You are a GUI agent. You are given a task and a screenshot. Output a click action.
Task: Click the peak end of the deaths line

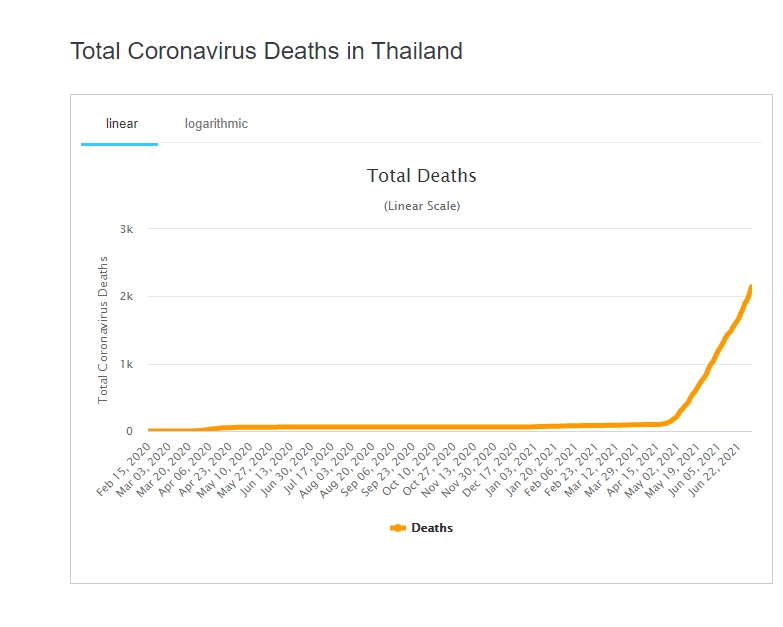coord(750,288)
